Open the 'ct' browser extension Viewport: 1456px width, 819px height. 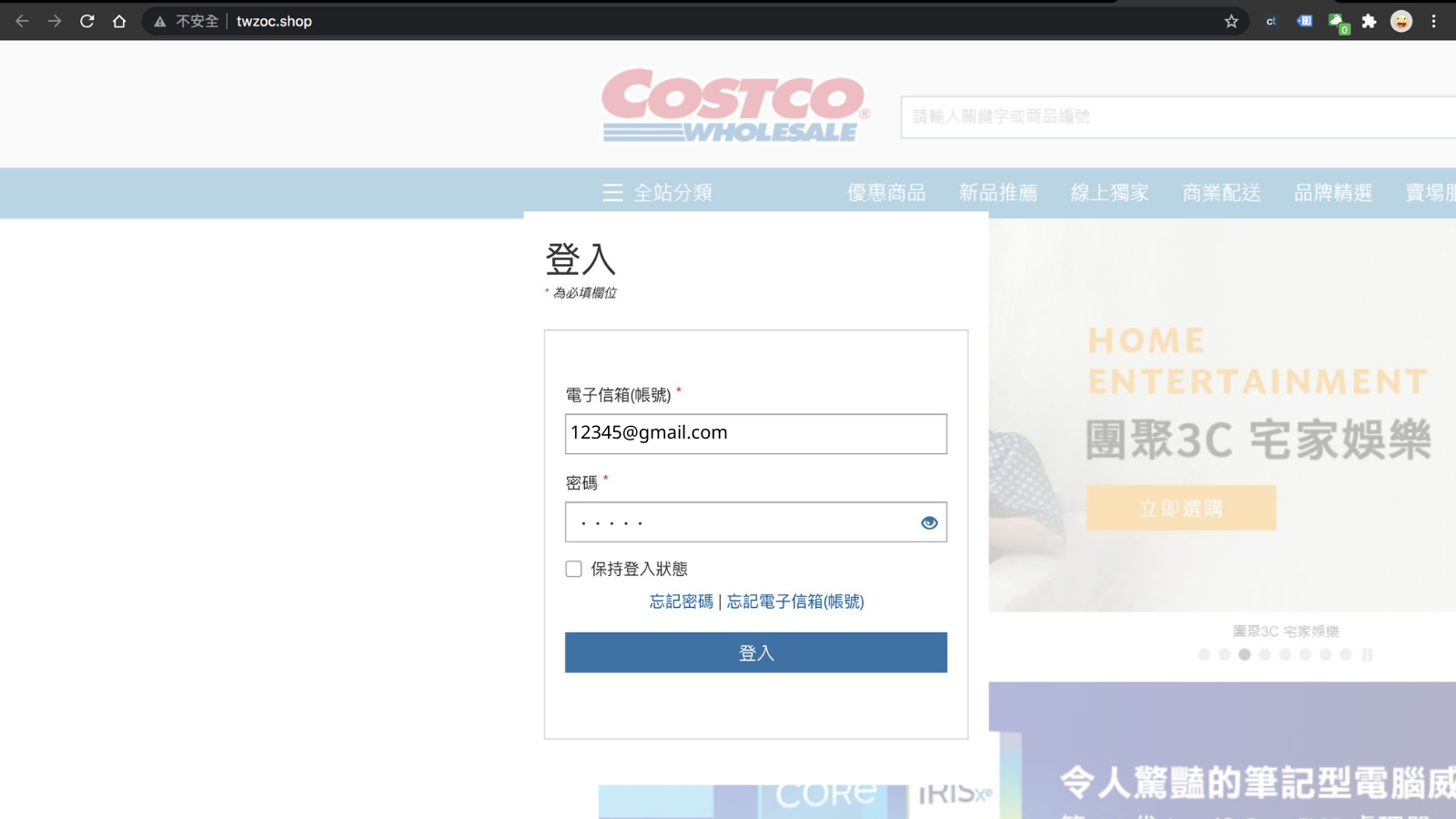[x=1271, y=21]
